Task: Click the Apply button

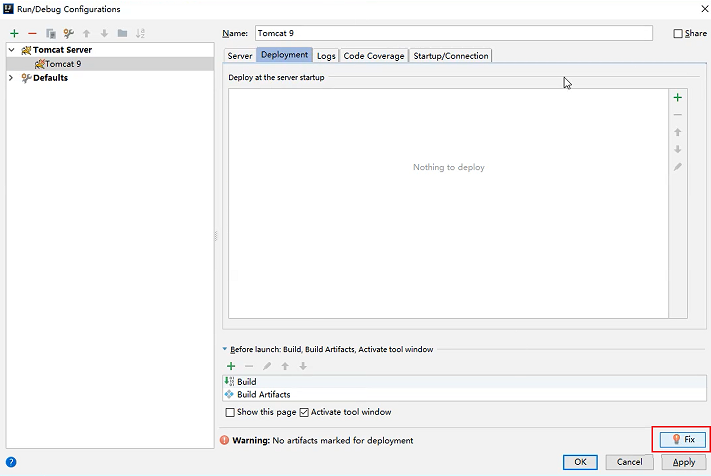Action: (684, 462)
